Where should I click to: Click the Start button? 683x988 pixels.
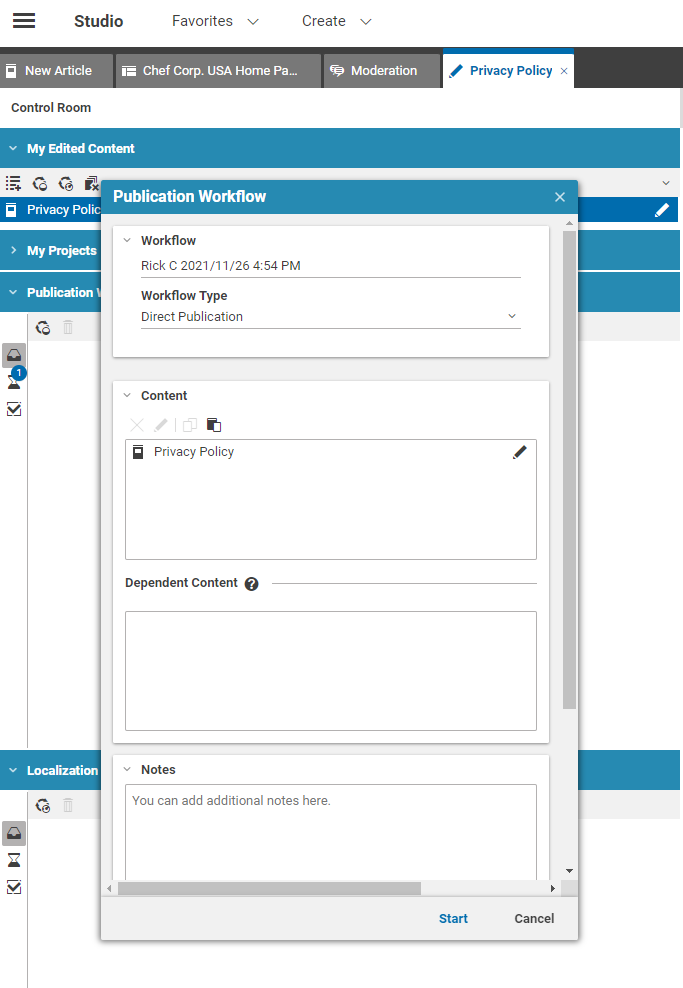[x=453, y=919]
